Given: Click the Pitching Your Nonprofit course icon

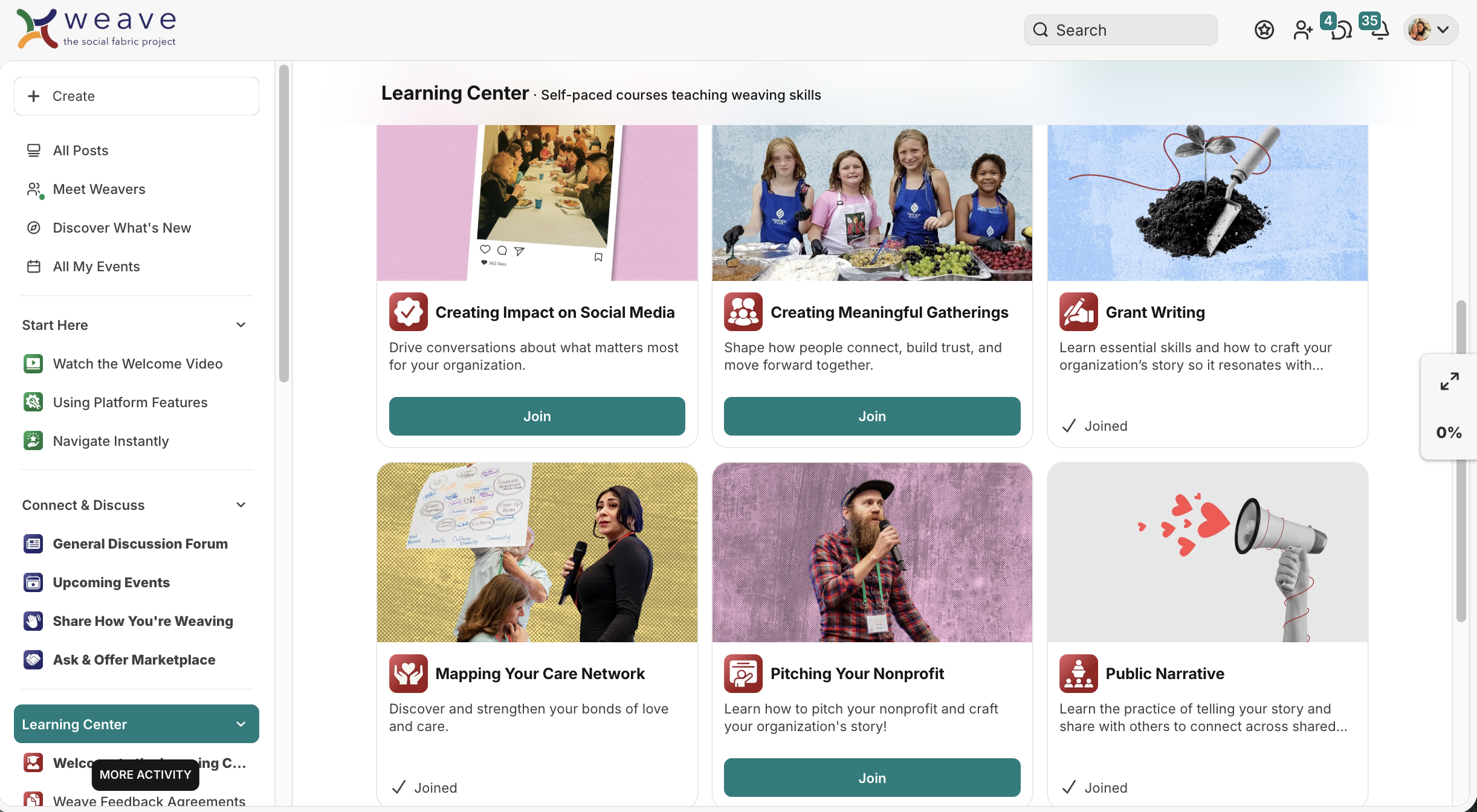Looking at the screenshot, I should (x=743, y=673).
